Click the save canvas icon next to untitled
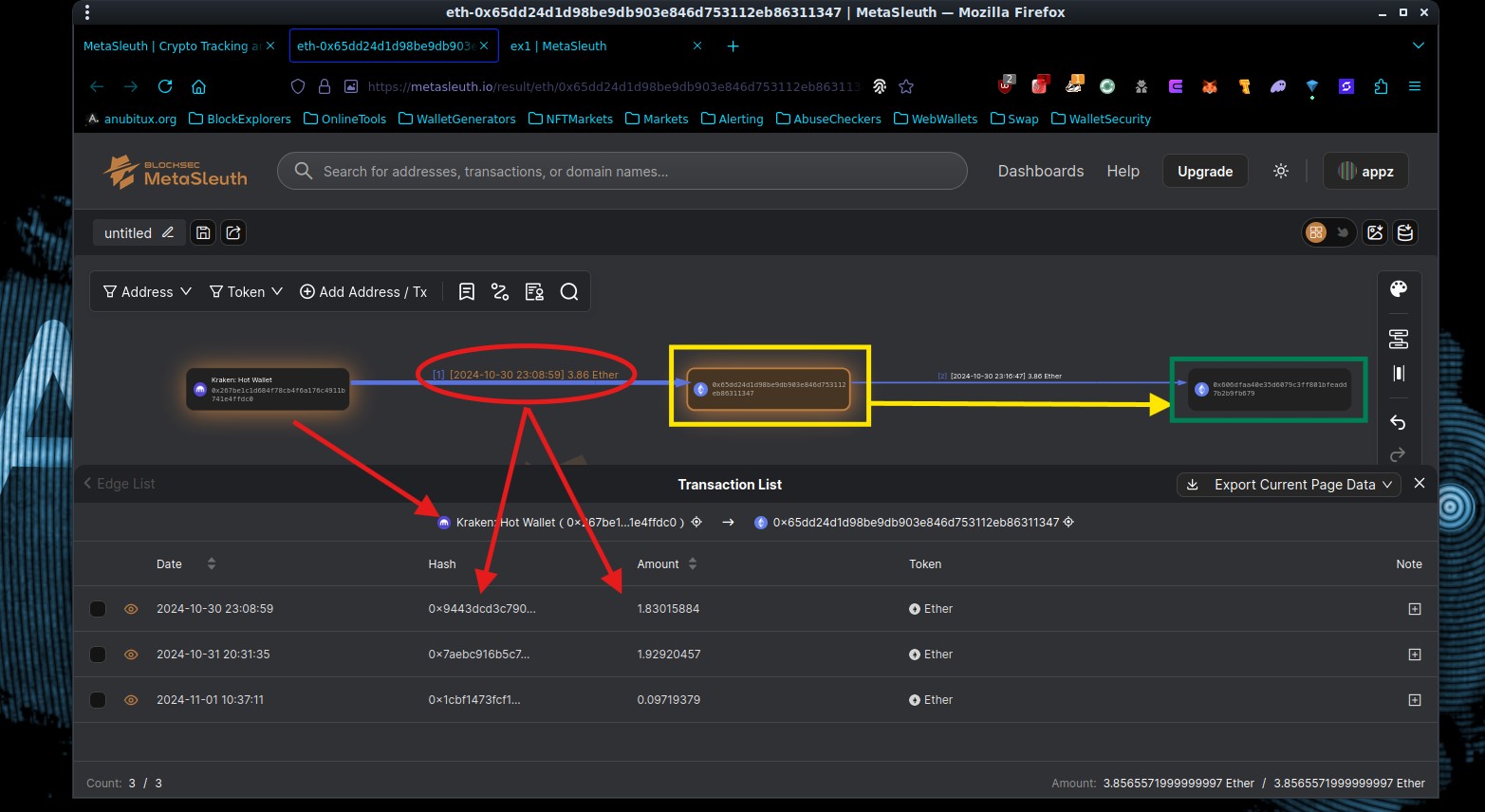 (x=203, y=232)
